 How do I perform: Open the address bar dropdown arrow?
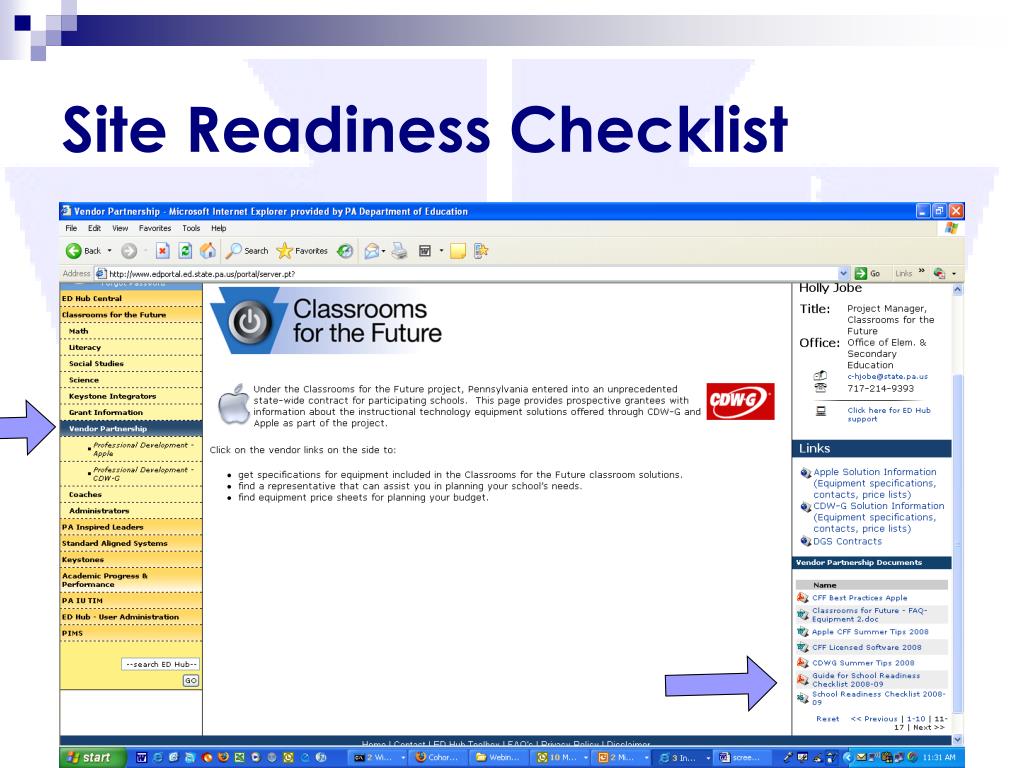point(843,274)
